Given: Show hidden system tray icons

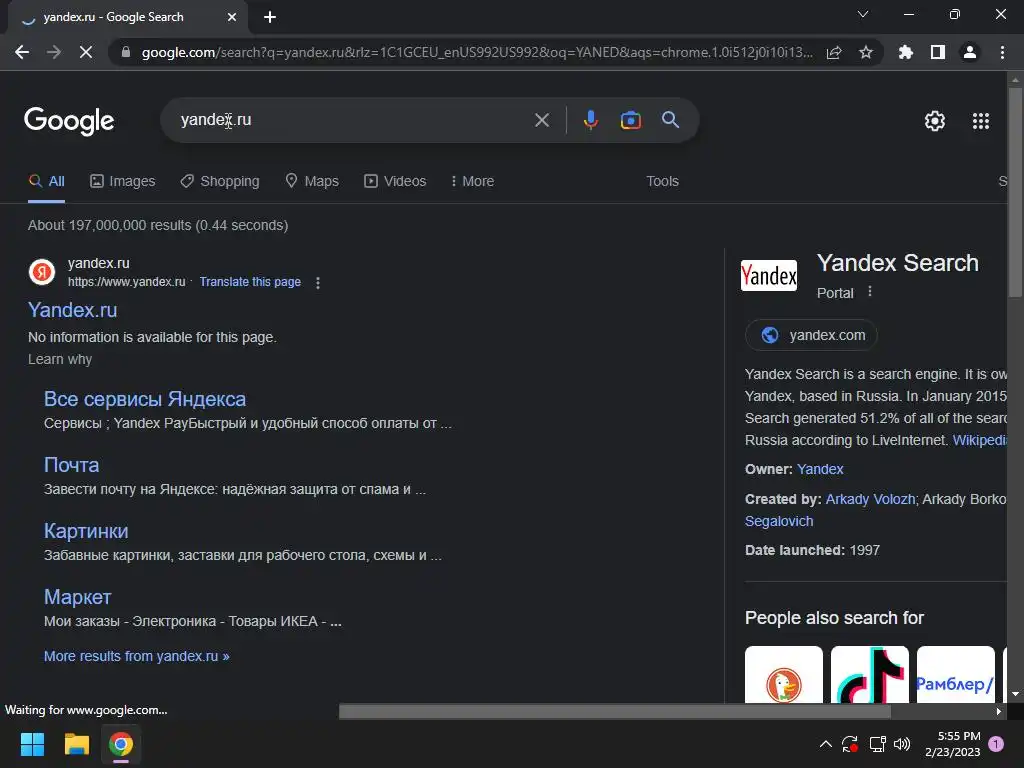Looking at the screenshot, I should (x=825, y=744).
